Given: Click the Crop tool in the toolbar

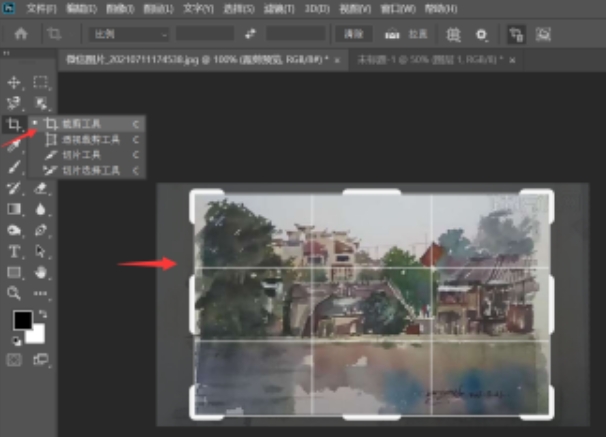Looking at the screenshot, I should (x=14, y=124).
